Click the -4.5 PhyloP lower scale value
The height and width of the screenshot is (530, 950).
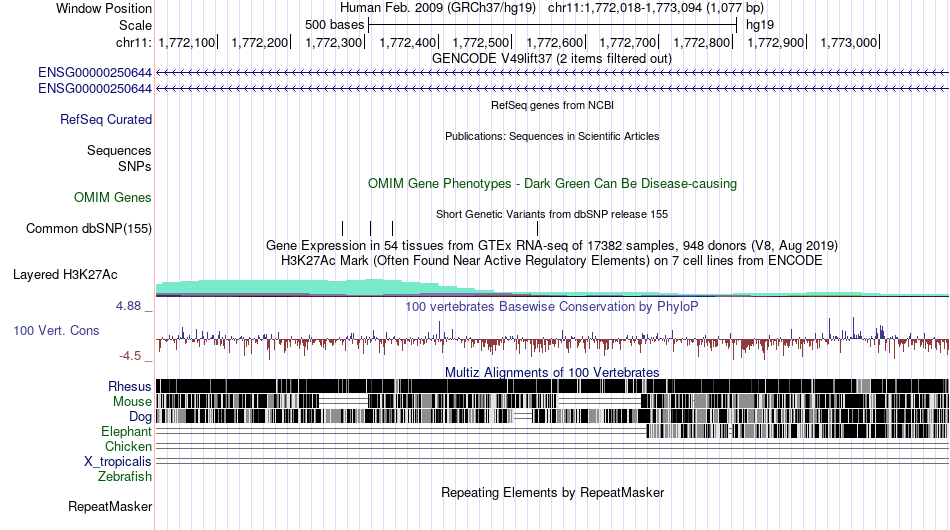tap(130, 356)
